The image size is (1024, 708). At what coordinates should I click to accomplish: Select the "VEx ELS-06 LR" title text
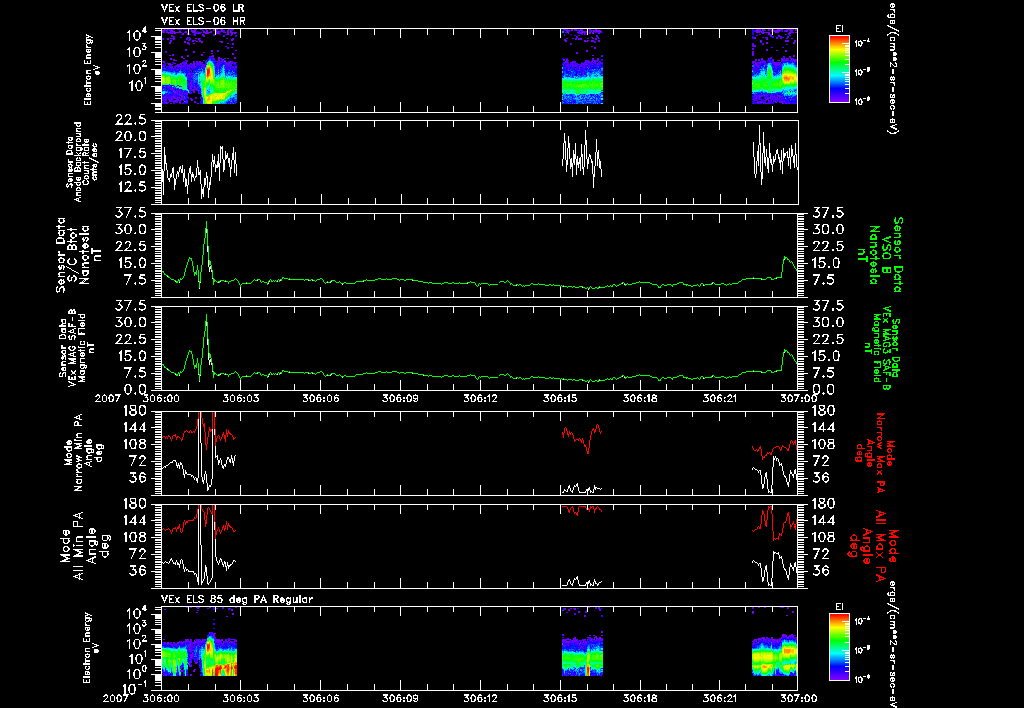point(202,8)
